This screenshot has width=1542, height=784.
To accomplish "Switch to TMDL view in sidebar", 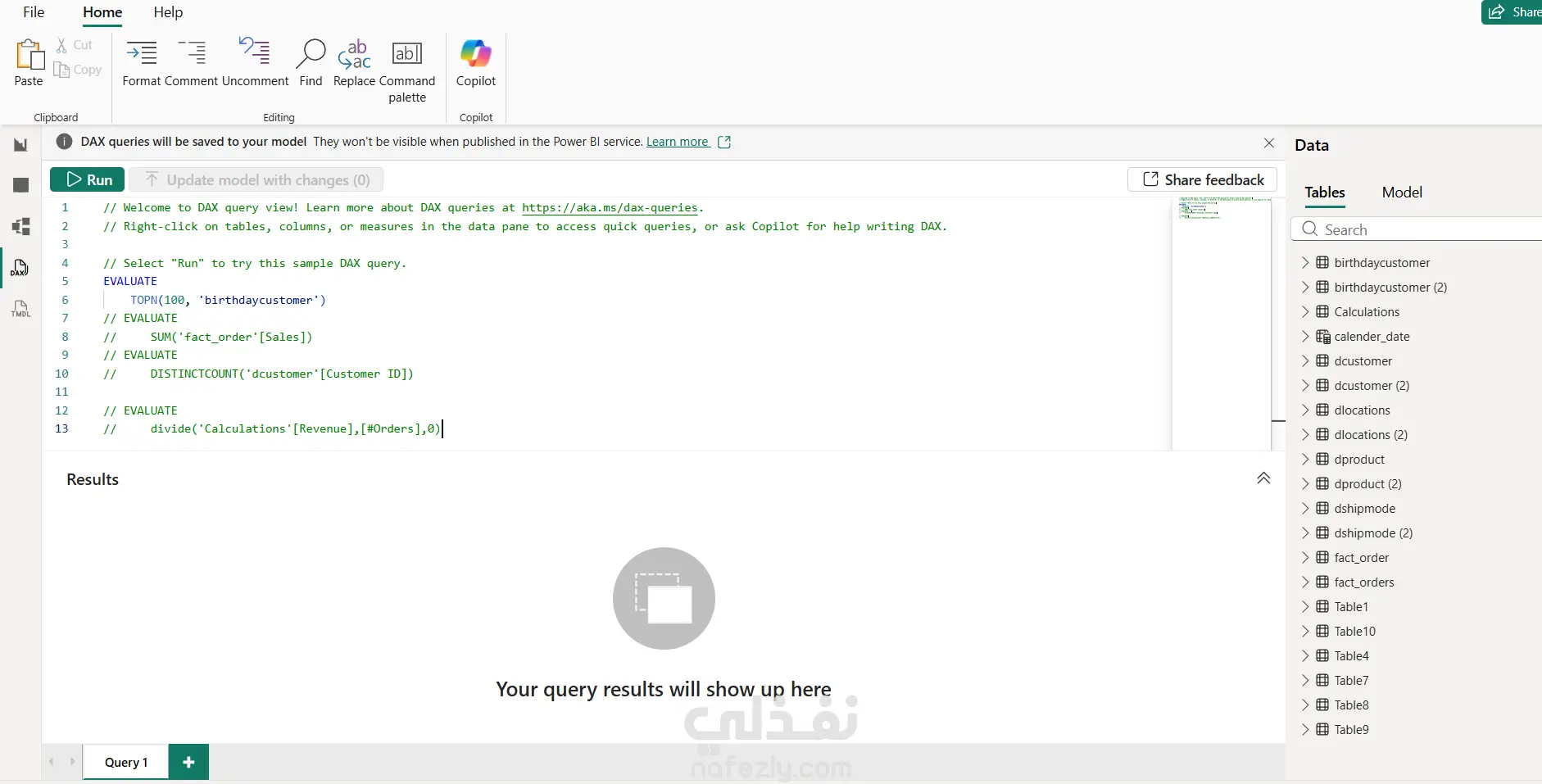I will point(20,309).
